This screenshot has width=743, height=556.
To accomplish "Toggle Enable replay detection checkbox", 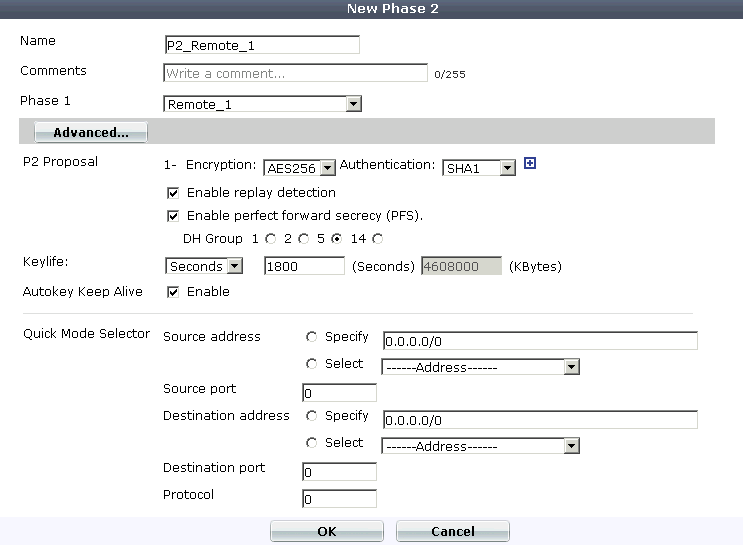I will (173, 192).
